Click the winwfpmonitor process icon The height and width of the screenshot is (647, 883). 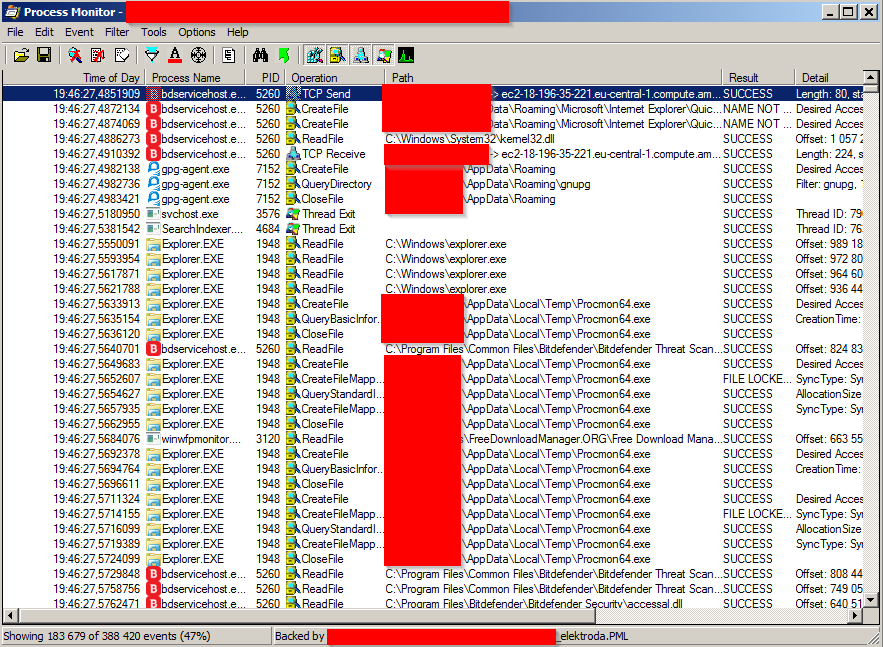[x=153, y=439]
